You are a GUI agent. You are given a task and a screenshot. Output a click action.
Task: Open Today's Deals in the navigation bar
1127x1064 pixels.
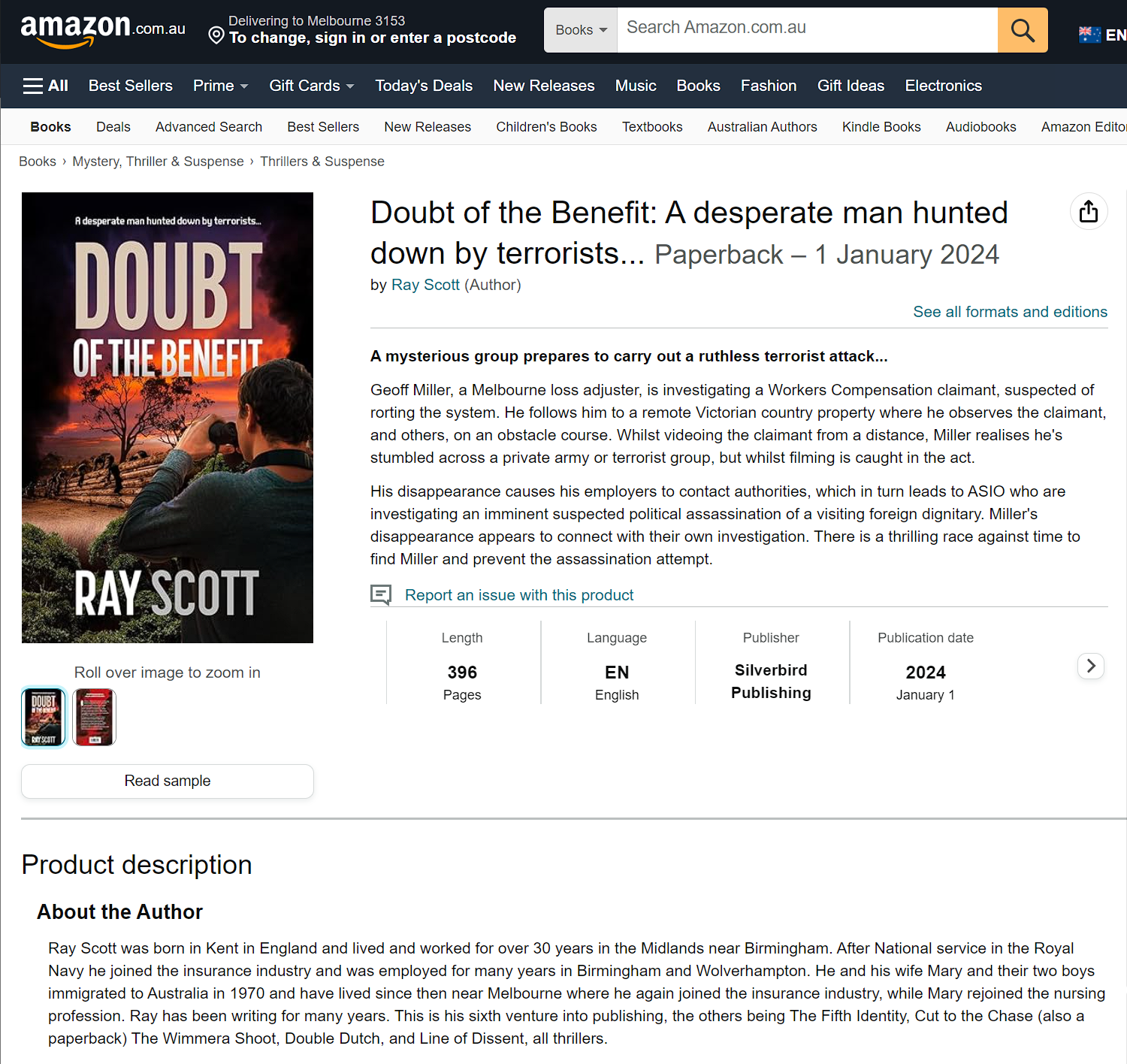(424, 86)
